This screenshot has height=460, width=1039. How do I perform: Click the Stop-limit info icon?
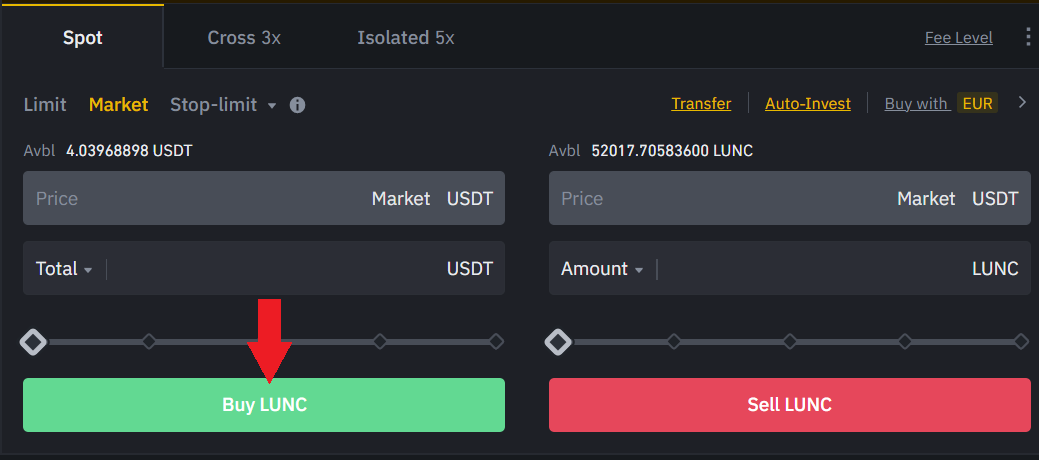[297, 105]
